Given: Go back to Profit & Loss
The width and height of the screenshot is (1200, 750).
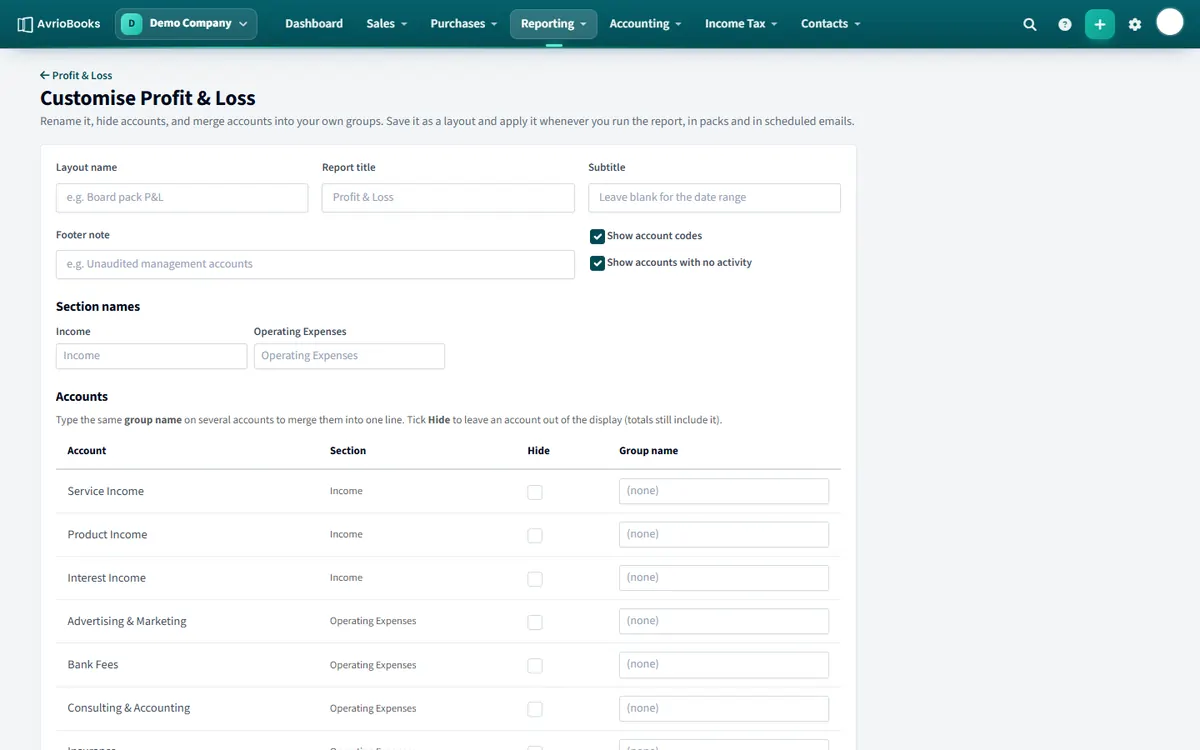Looking at the screenshot, I should tap(76, 75).
